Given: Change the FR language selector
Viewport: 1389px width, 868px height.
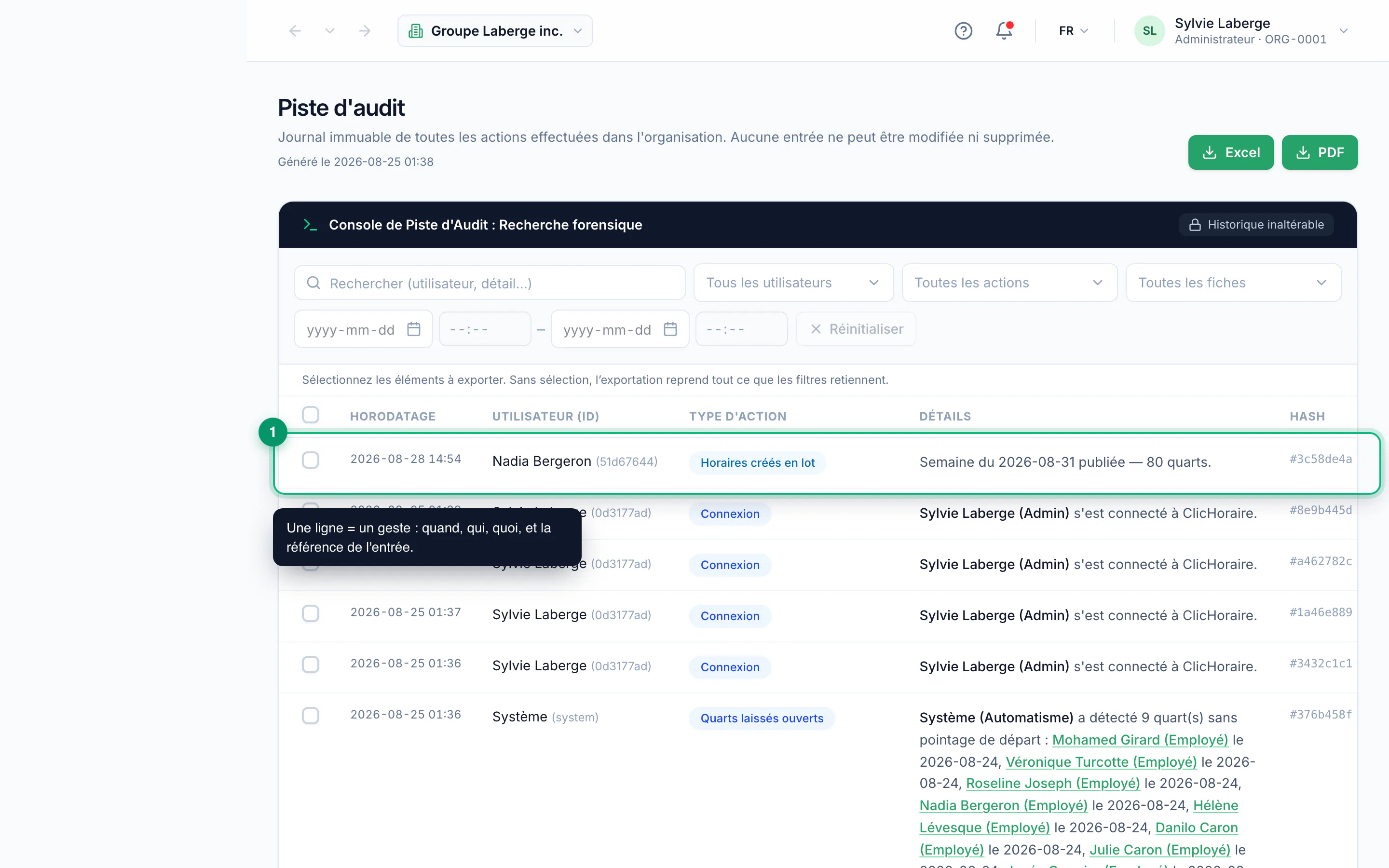Looking at the screenshot, I should point(1073,31).
